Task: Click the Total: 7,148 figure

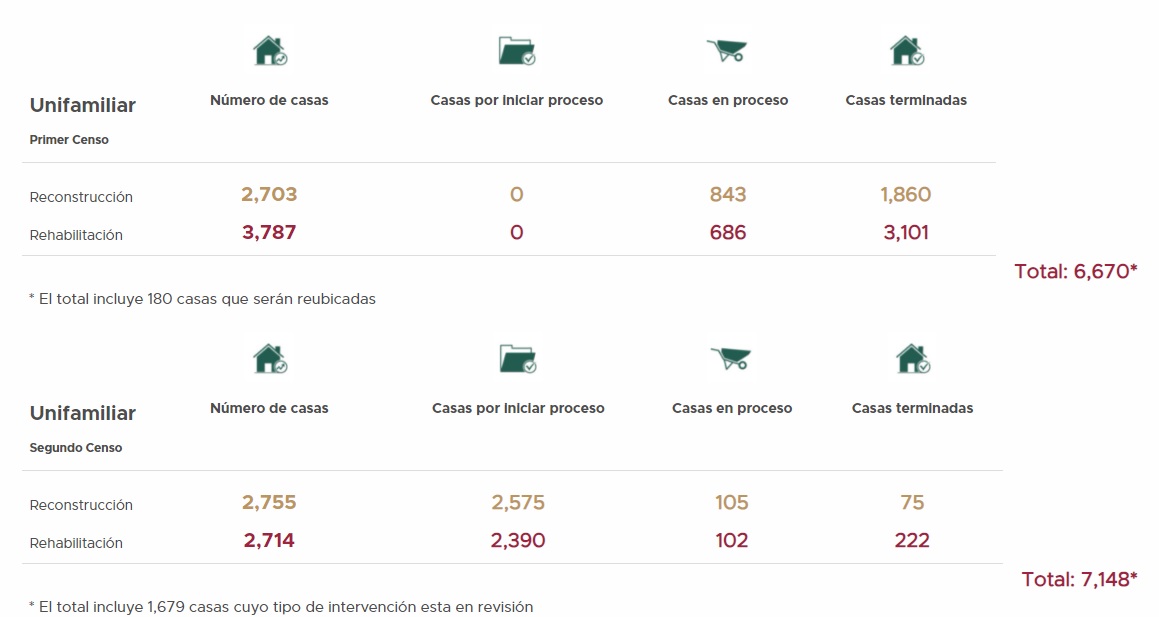Action: pos(1079,579)
